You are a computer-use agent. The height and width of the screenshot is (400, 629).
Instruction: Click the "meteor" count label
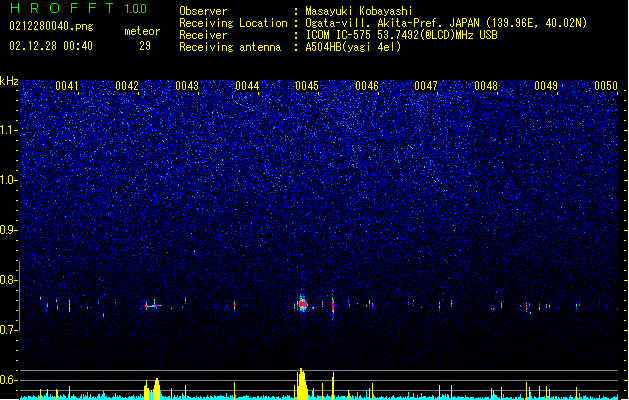142,31
